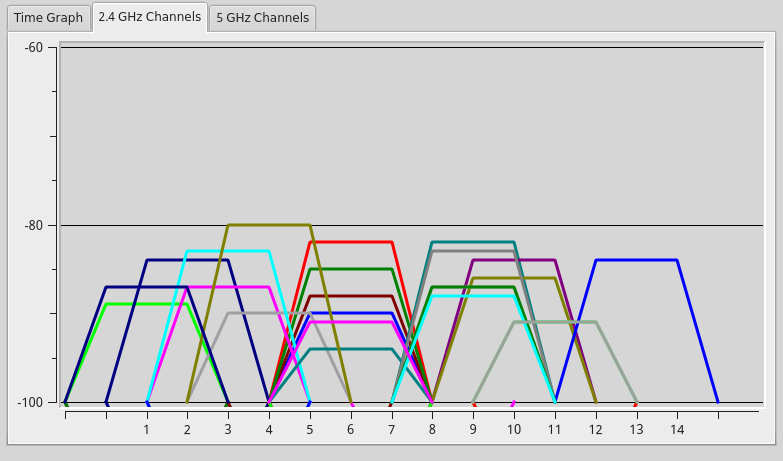Screen dimensions: 783x461
Task: Click channel 7 axis label
Action: [x=392, y=430]
